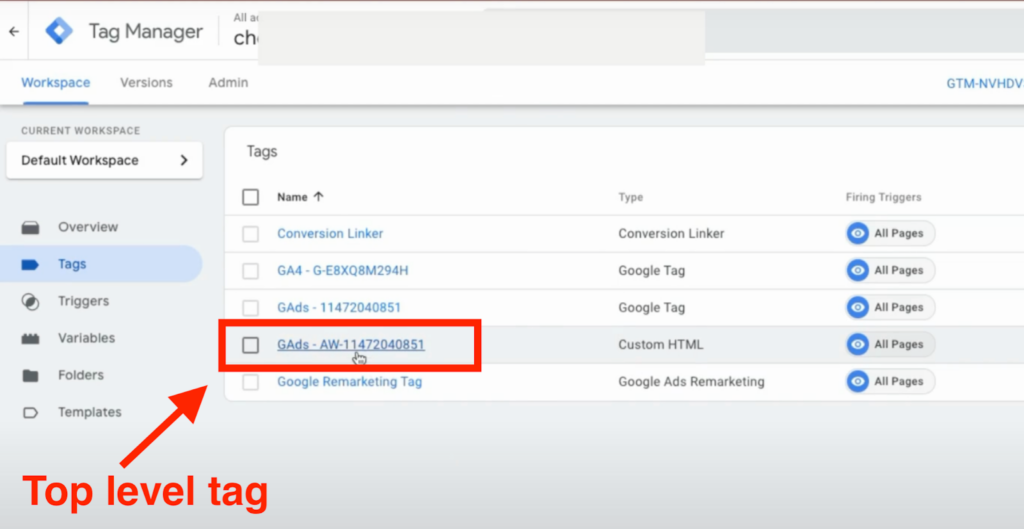Click the back arrow in the header
Image resolution: width=1024 pixels, height=529 pixels.
pos(14,31)
